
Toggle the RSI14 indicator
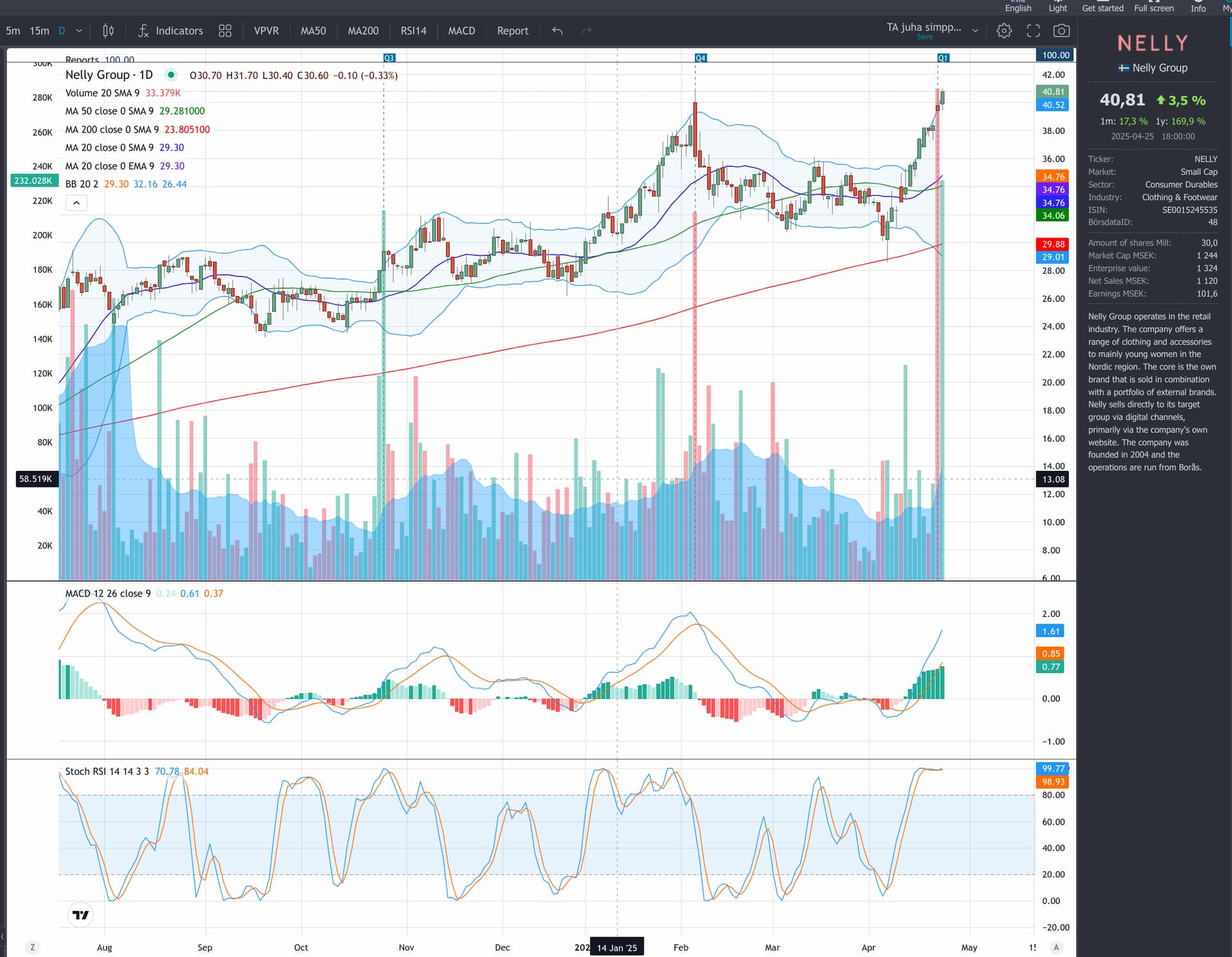(x=413, y=31)
